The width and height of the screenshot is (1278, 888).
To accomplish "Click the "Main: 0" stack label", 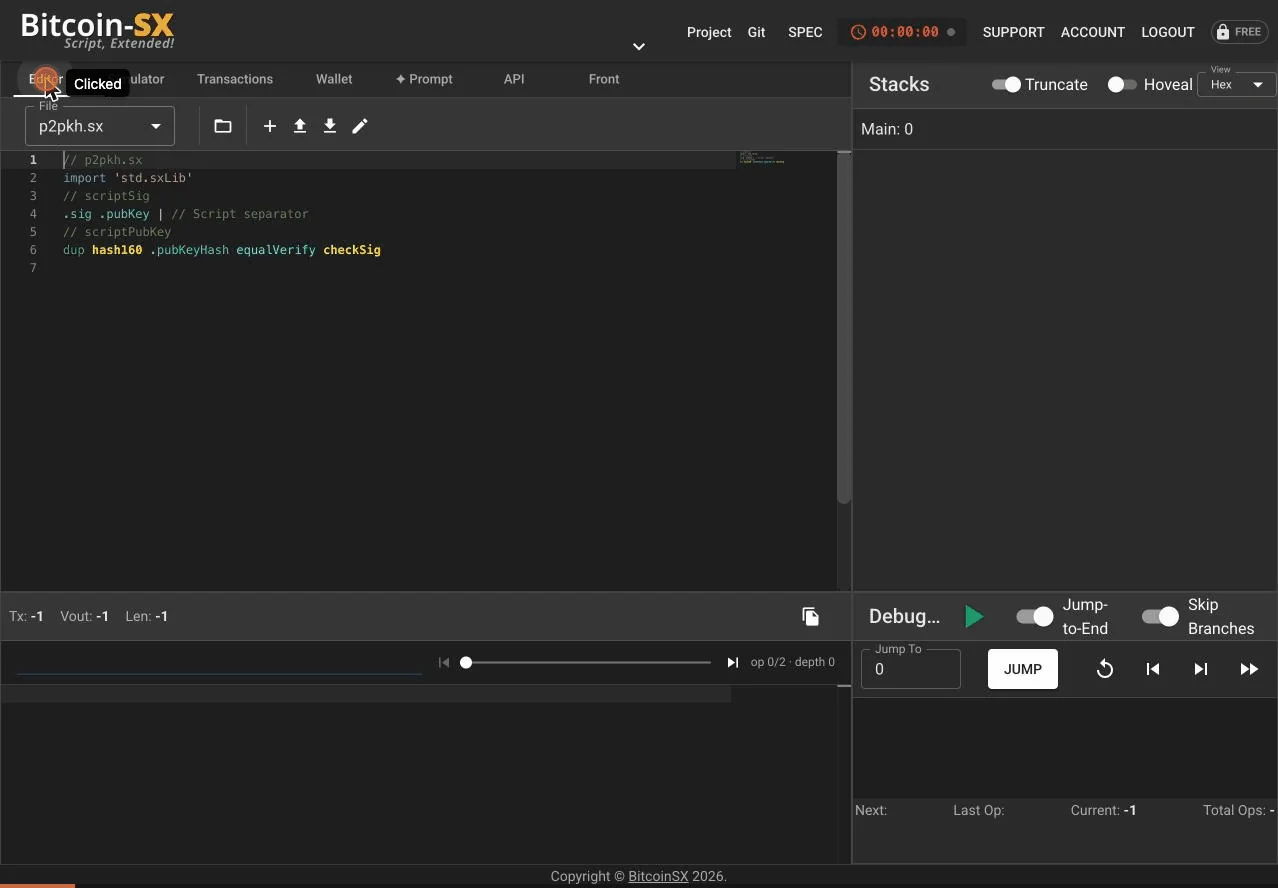I will (x=887, y=129).
